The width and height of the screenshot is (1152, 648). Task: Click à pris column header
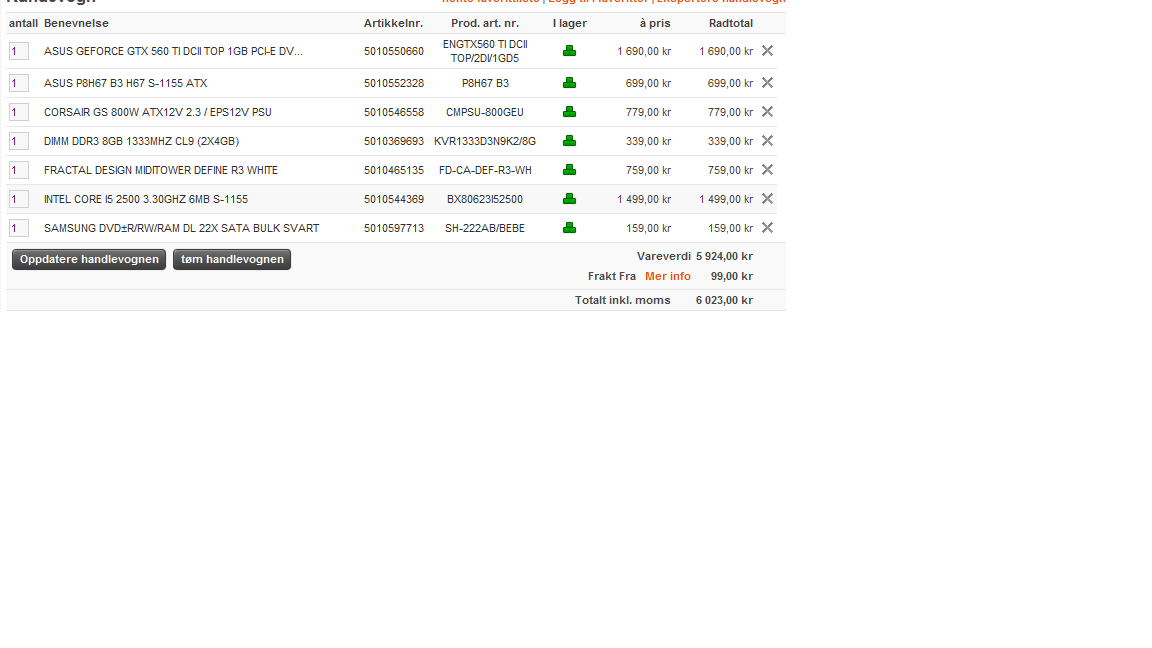[655, 24]
